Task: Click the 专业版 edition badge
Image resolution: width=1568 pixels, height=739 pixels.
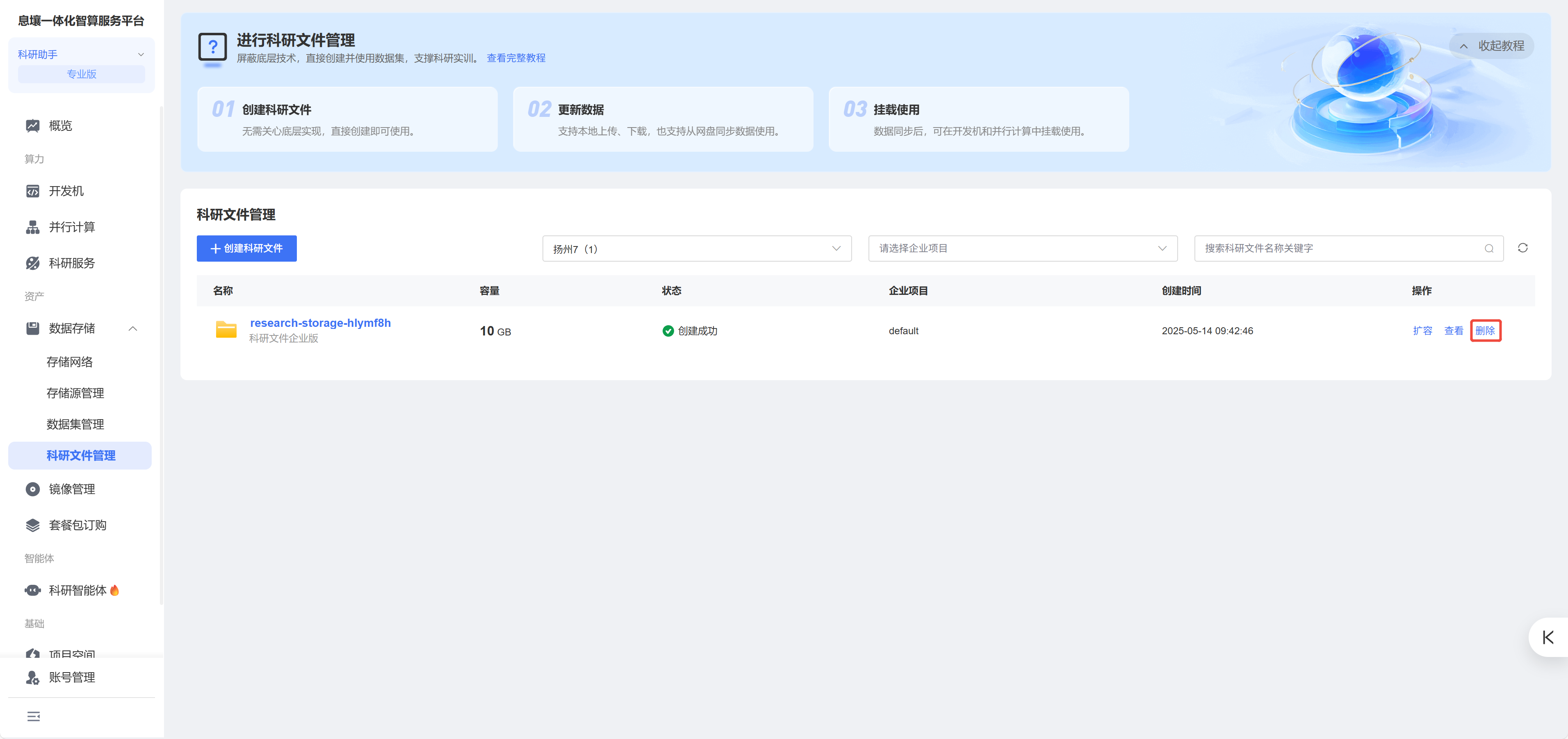Action: 82,74
